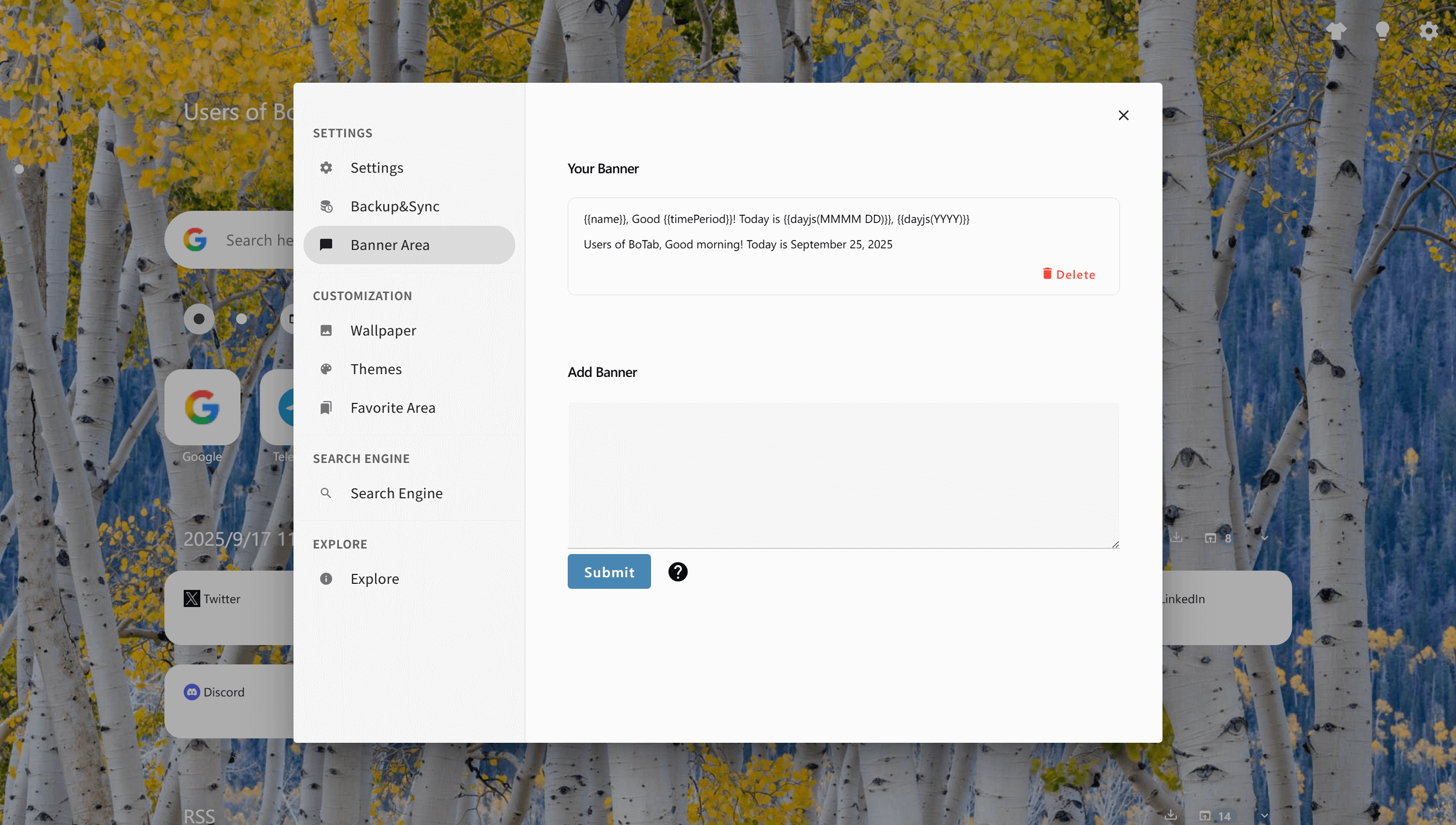The height and width of the screenshot is (825, 1456).
Task: Click the Twitter bookmark card
Action: click(230, 608)
